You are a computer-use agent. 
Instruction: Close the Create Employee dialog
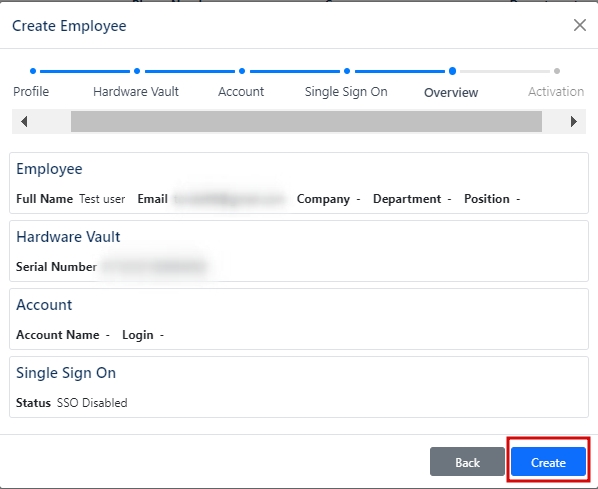580,25
